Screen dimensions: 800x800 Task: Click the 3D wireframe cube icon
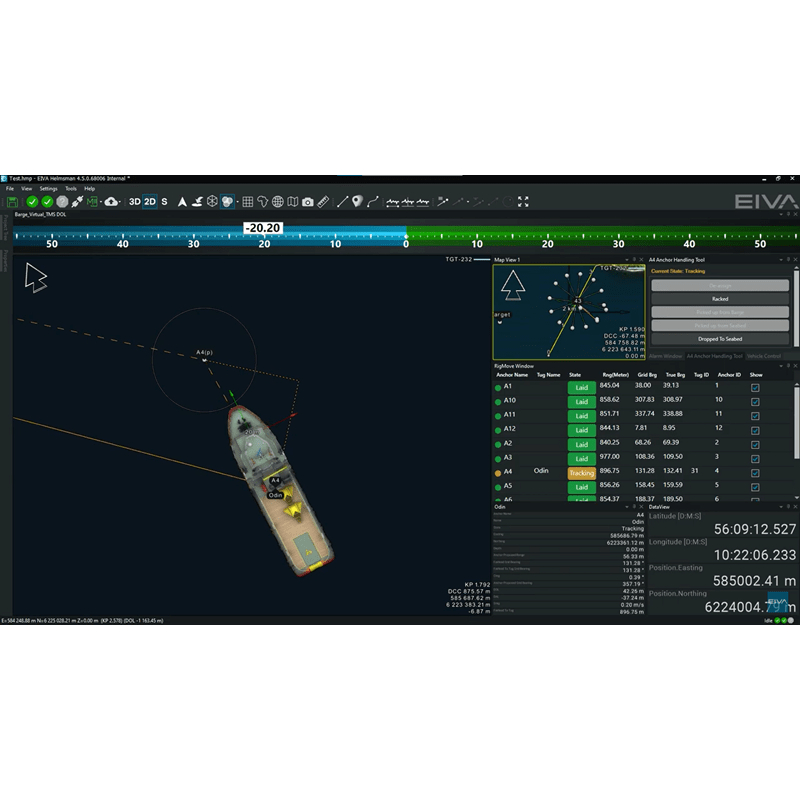[212, 202]
